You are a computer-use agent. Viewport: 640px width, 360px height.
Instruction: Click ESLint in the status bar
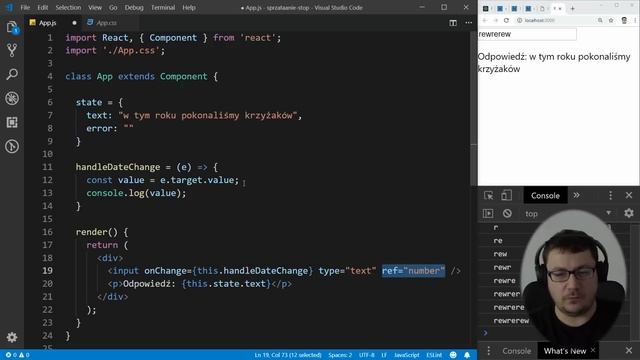coord(434,355)
